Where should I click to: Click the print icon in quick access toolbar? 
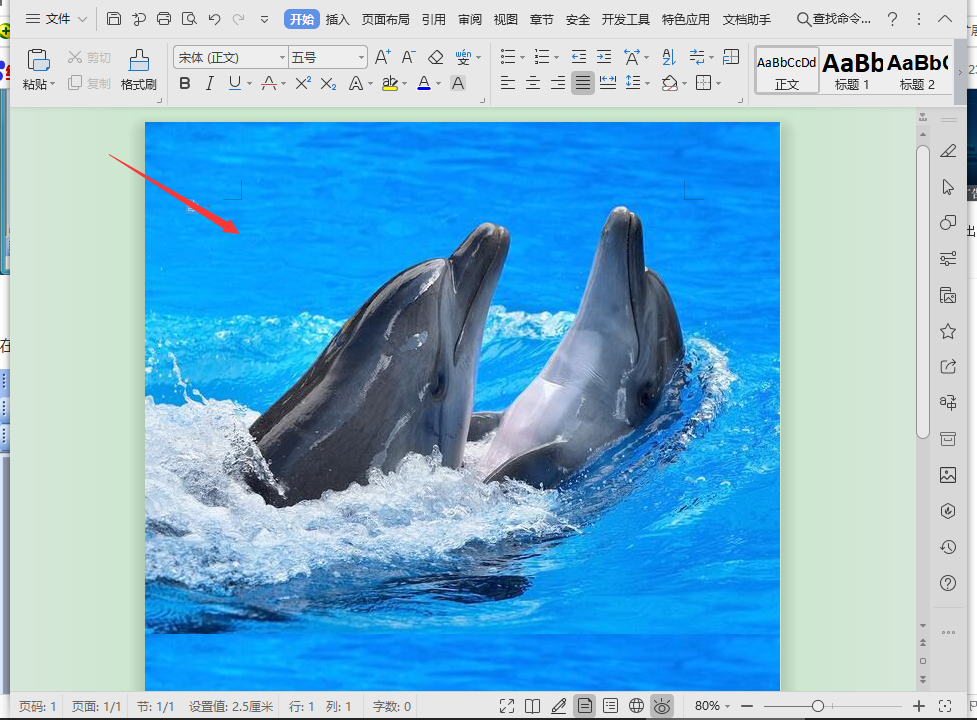coord(164,19)
